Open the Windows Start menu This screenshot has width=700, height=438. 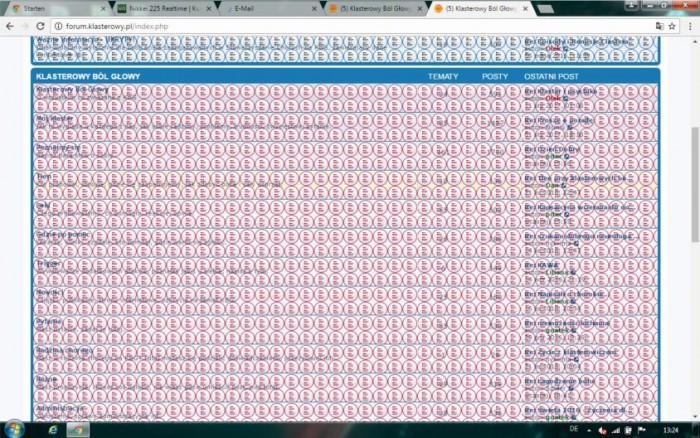(x=14, y=429)
